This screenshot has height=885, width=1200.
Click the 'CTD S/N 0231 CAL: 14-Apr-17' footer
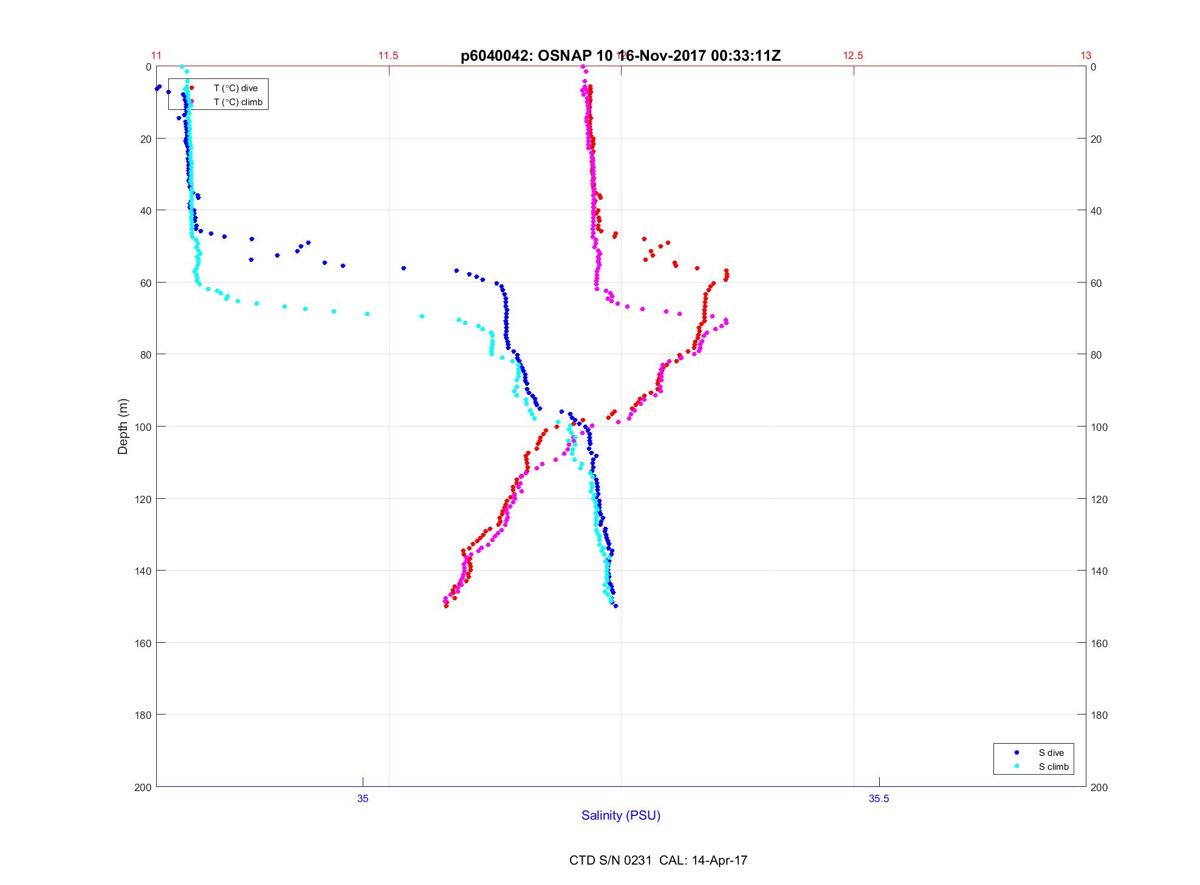click(x=658, y=859)
